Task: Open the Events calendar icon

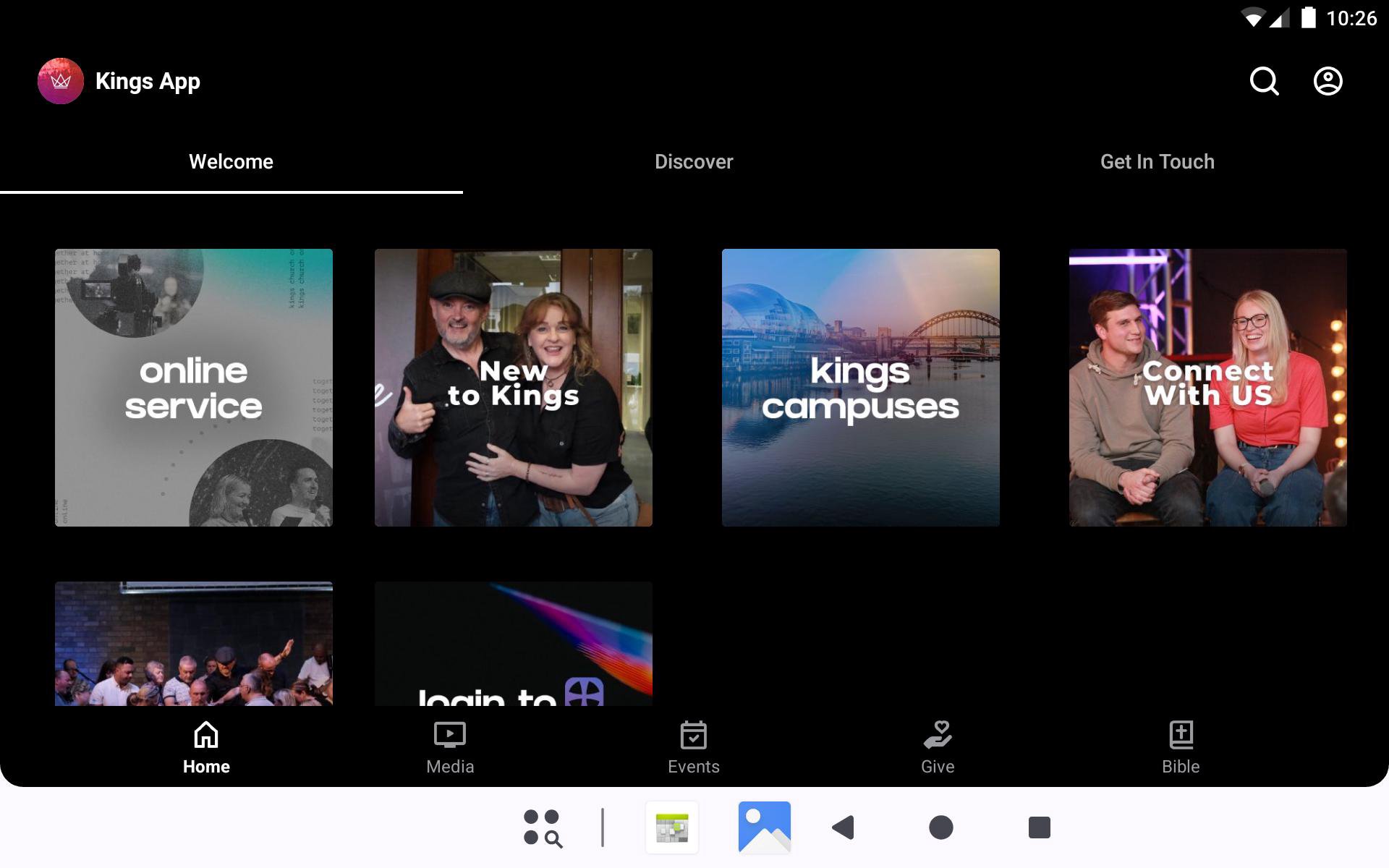Action: (693, 736)
